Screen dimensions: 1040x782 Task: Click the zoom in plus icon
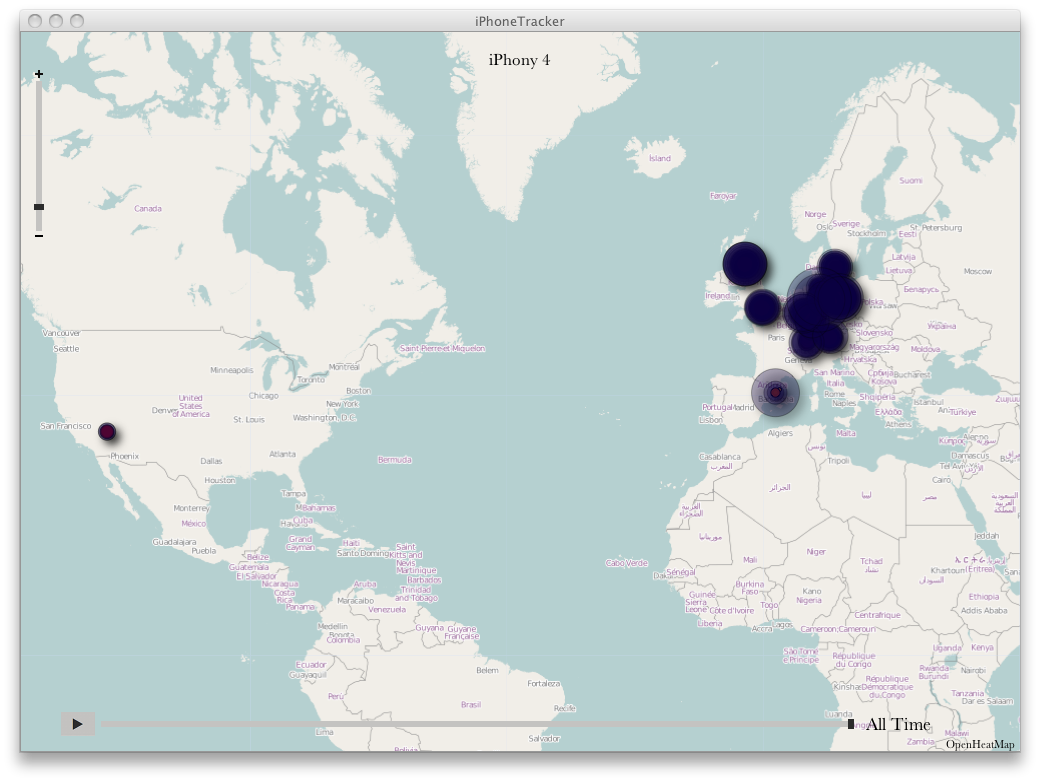point(39,74)
